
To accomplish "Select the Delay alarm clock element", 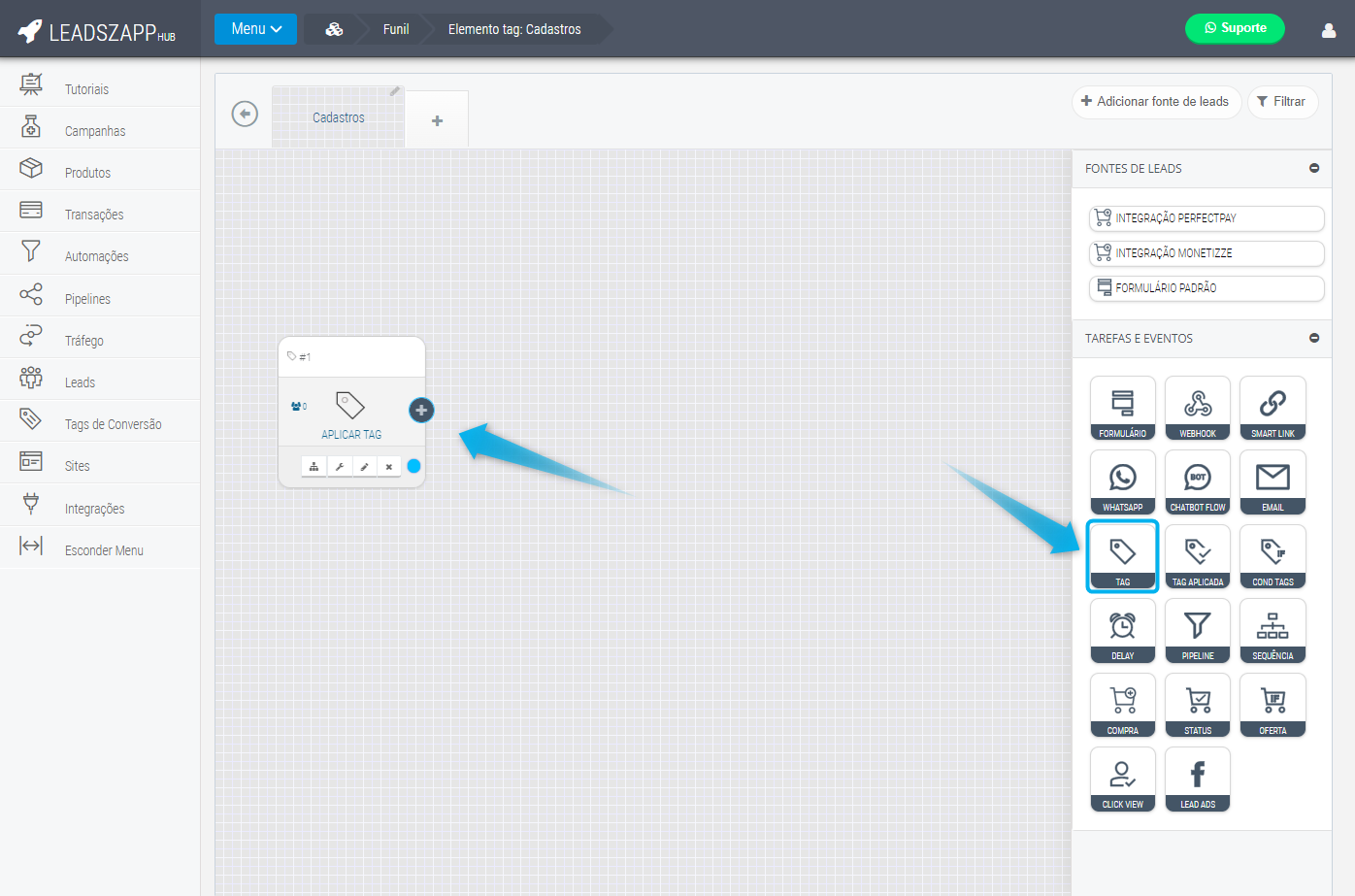I will pos(1122,630).
